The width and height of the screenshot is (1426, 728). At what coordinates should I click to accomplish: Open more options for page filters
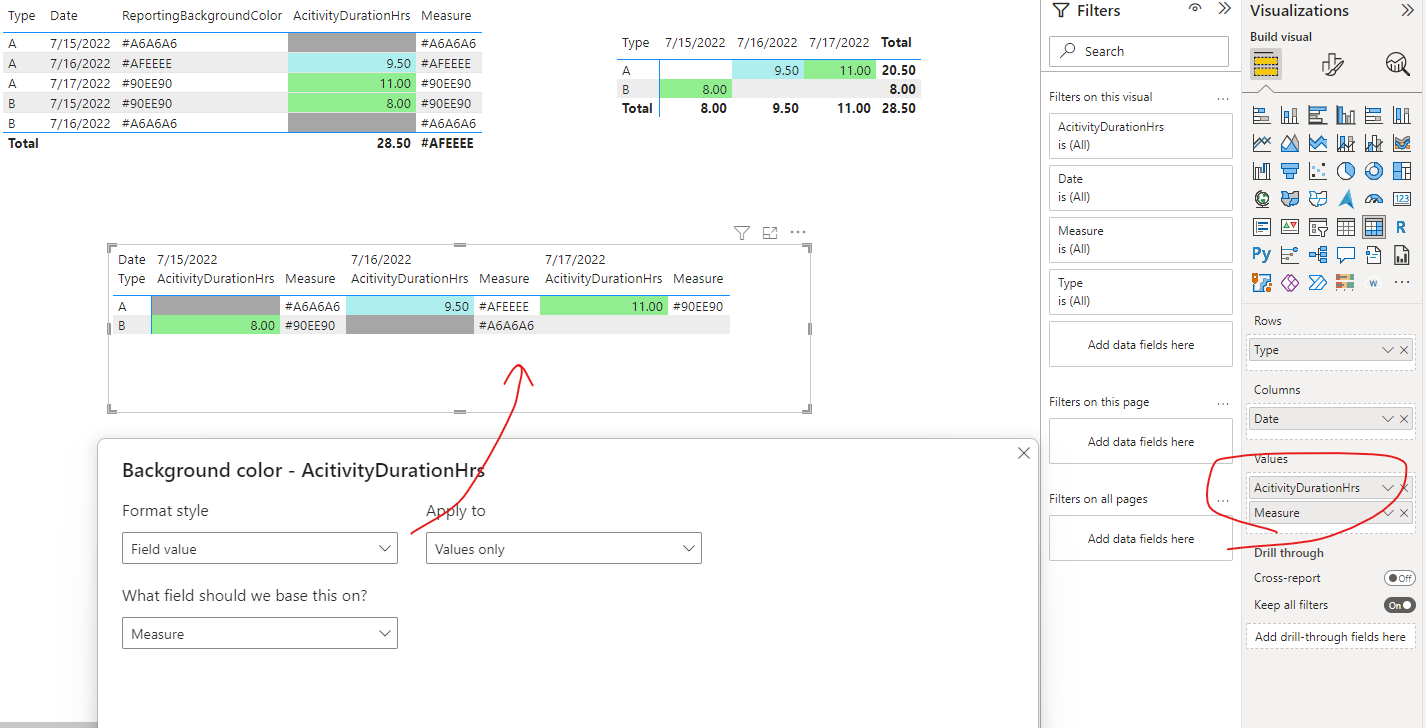click(1222, 403)
